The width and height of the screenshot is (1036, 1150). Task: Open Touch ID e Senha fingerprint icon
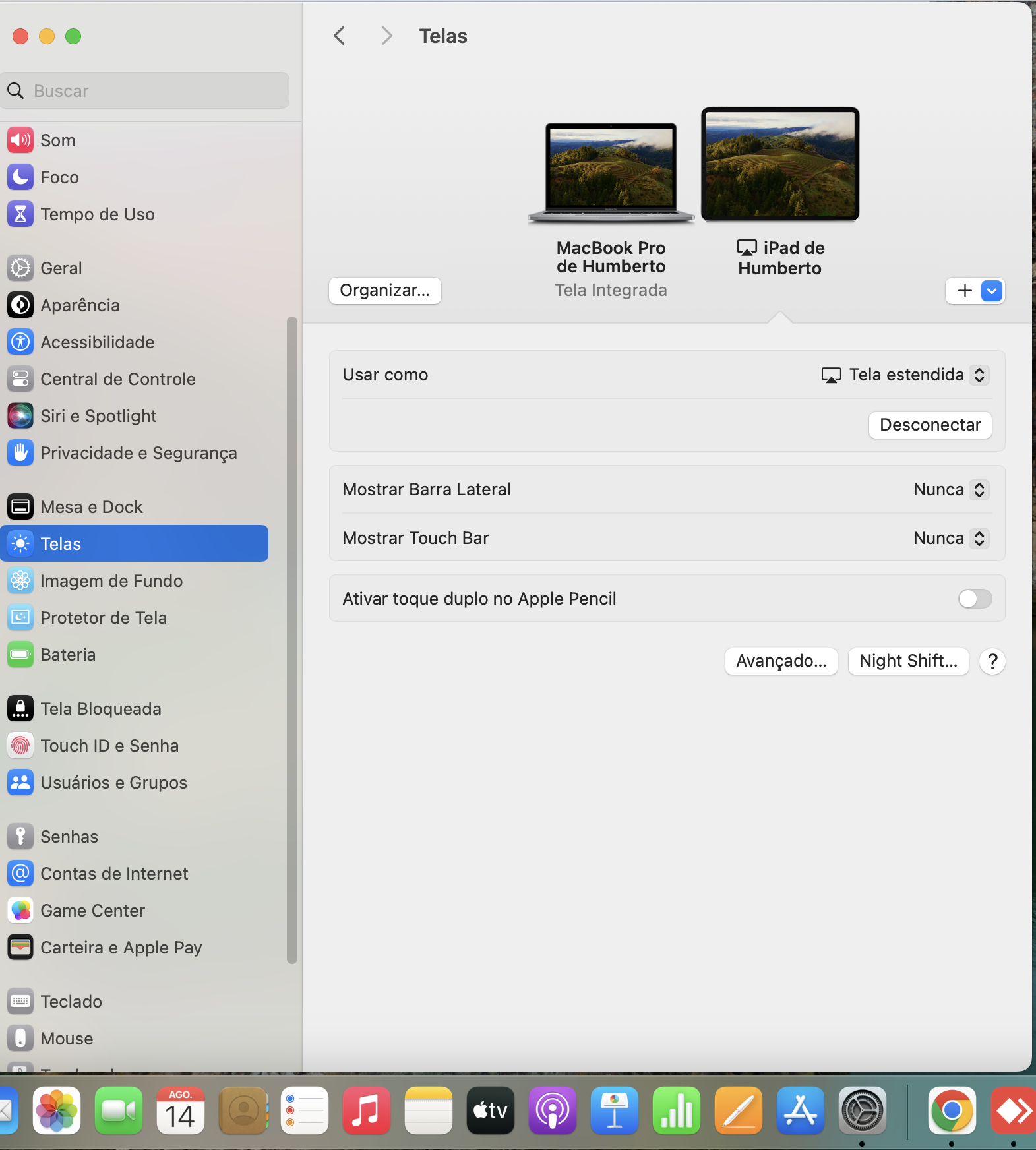20,746
